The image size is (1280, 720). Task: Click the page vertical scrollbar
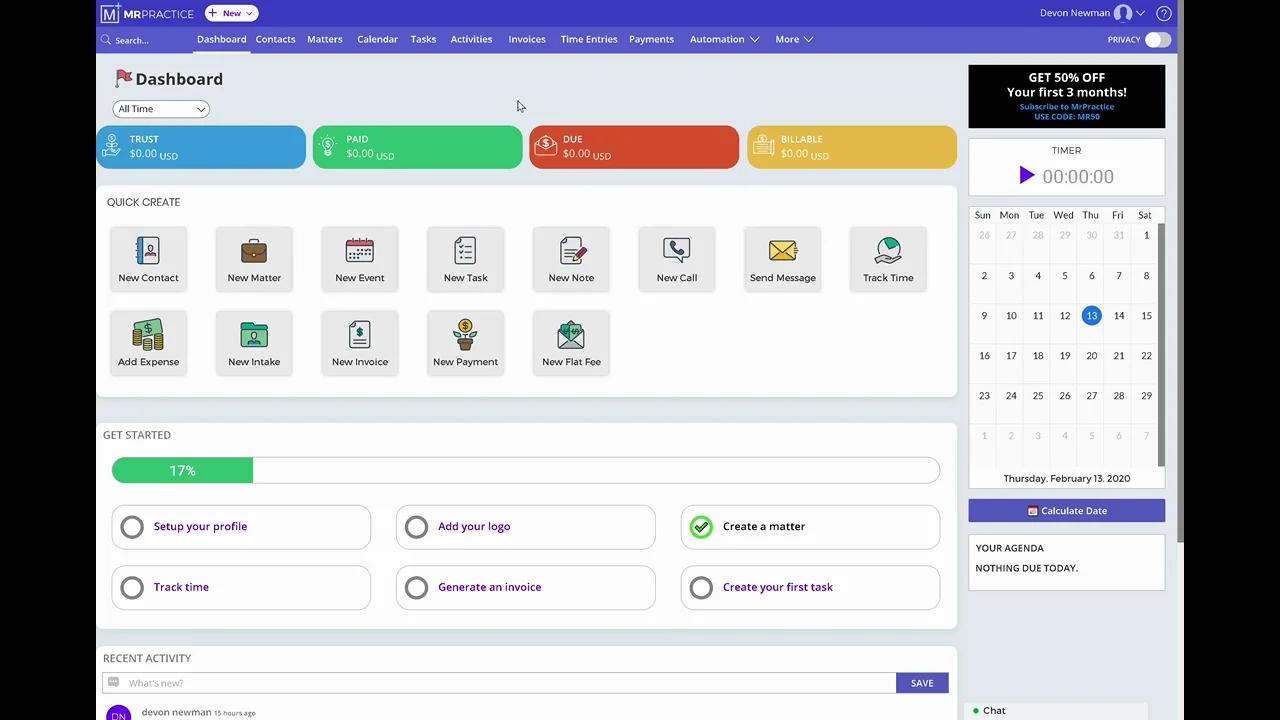pos(1179,270)
